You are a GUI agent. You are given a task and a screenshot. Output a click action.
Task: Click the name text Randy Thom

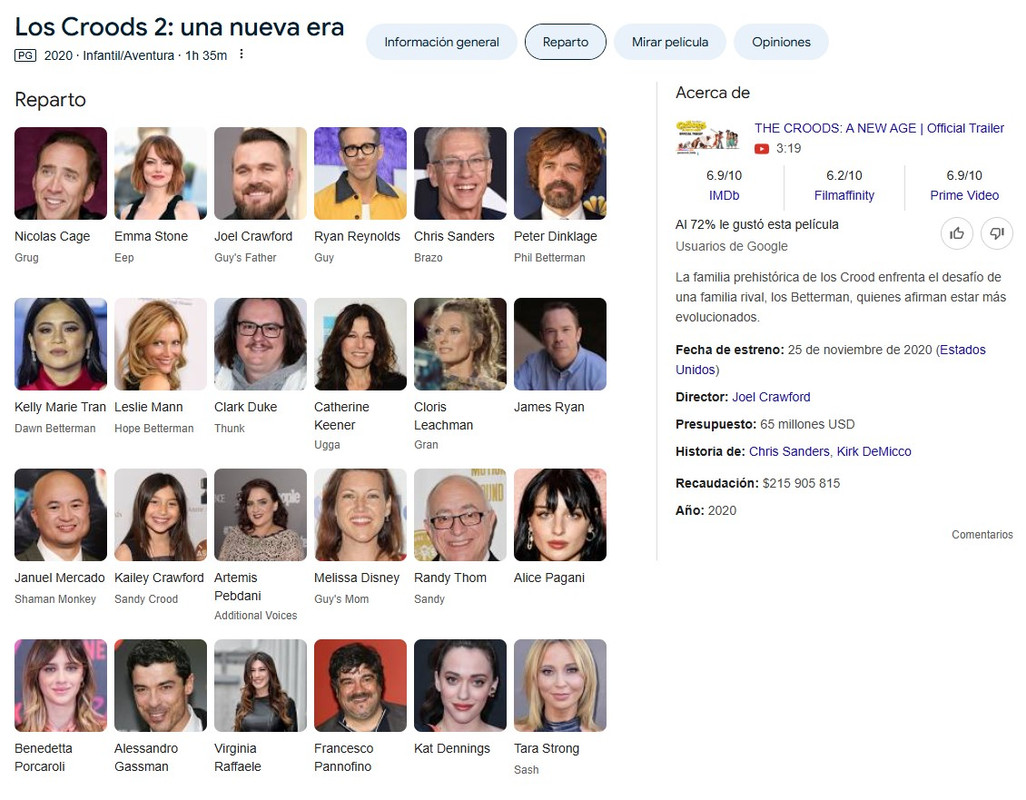[x=450, y=578]
